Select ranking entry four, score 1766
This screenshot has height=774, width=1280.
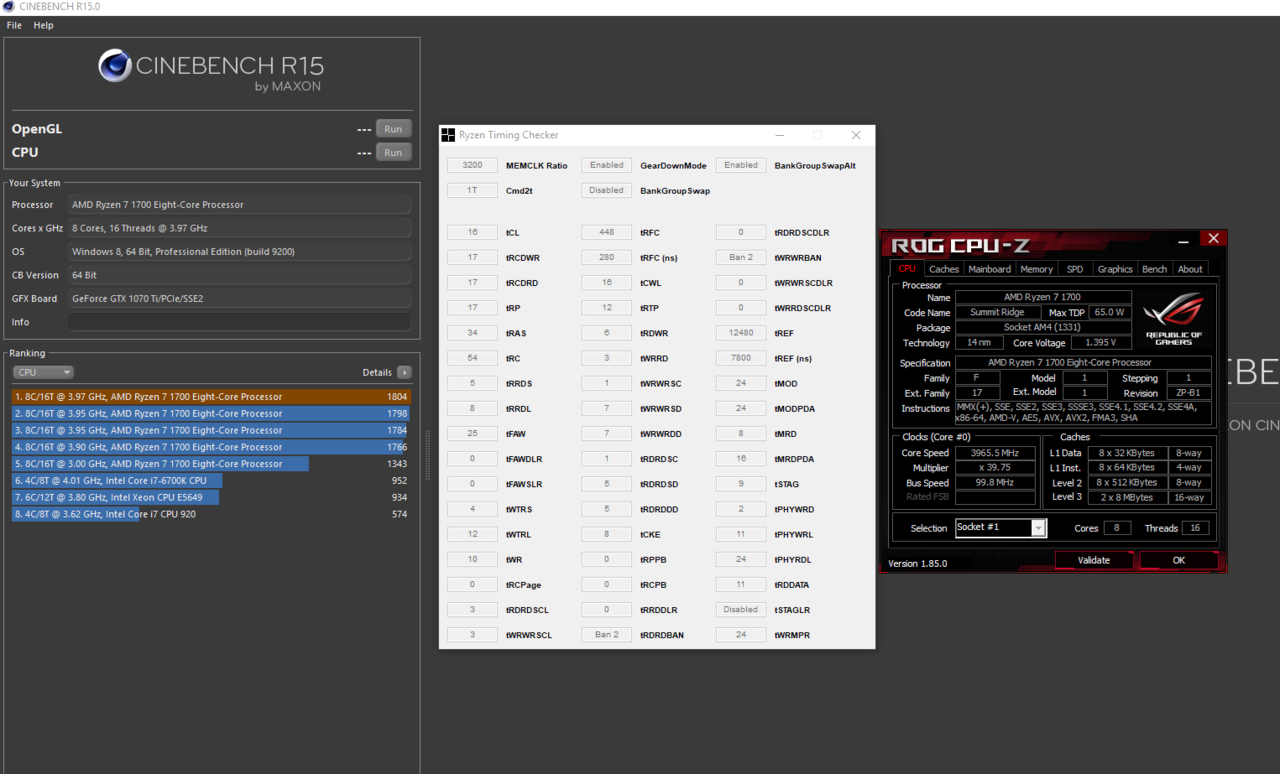[x=210, y=447]
